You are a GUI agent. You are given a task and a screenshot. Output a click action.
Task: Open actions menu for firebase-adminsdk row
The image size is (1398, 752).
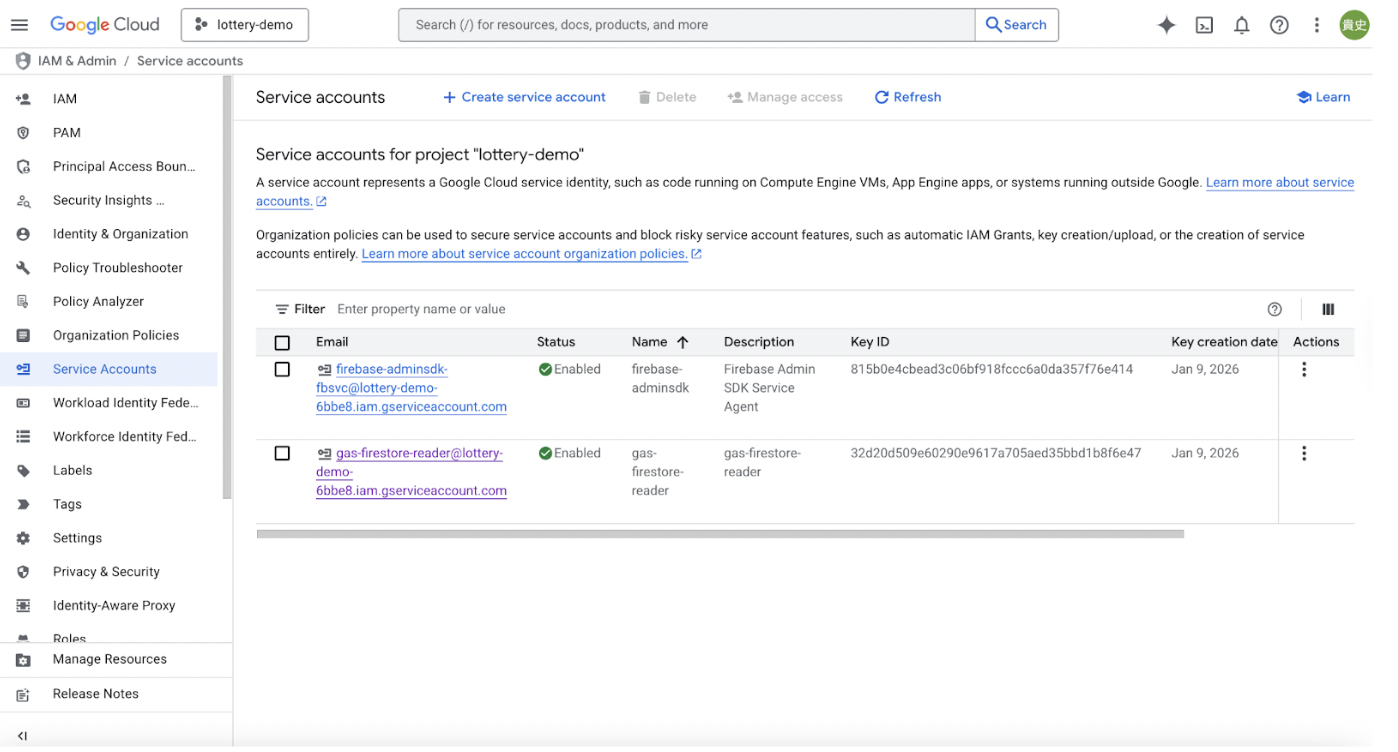tap(1304, 370)
